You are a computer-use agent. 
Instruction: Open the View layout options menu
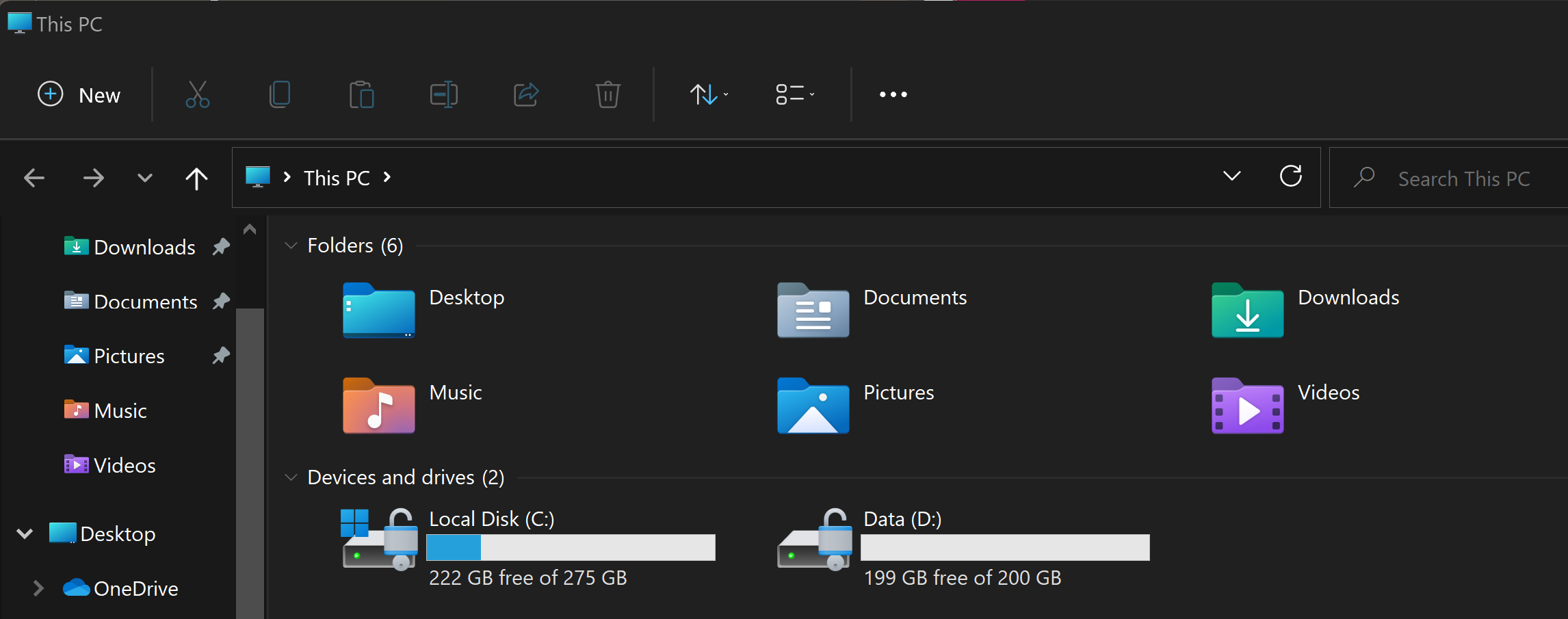coord(795,94)
